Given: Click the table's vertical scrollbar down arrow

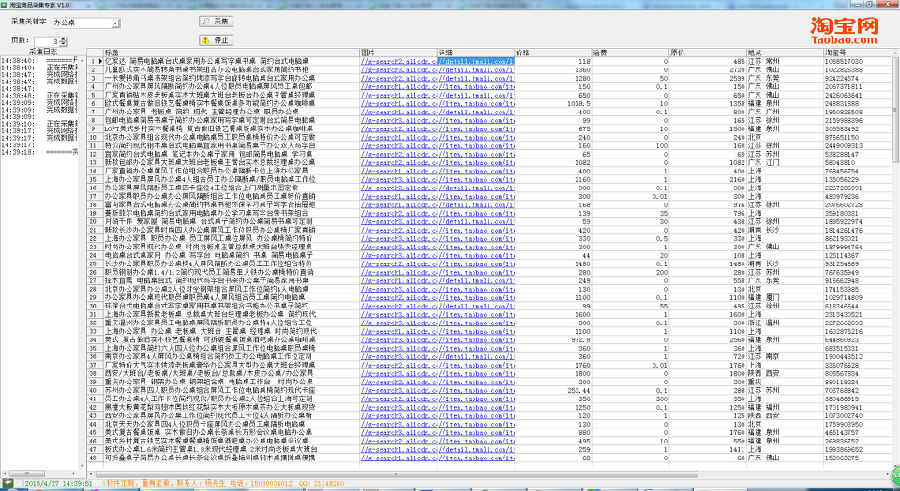Looking at the screenshot, I should point(892,468).
